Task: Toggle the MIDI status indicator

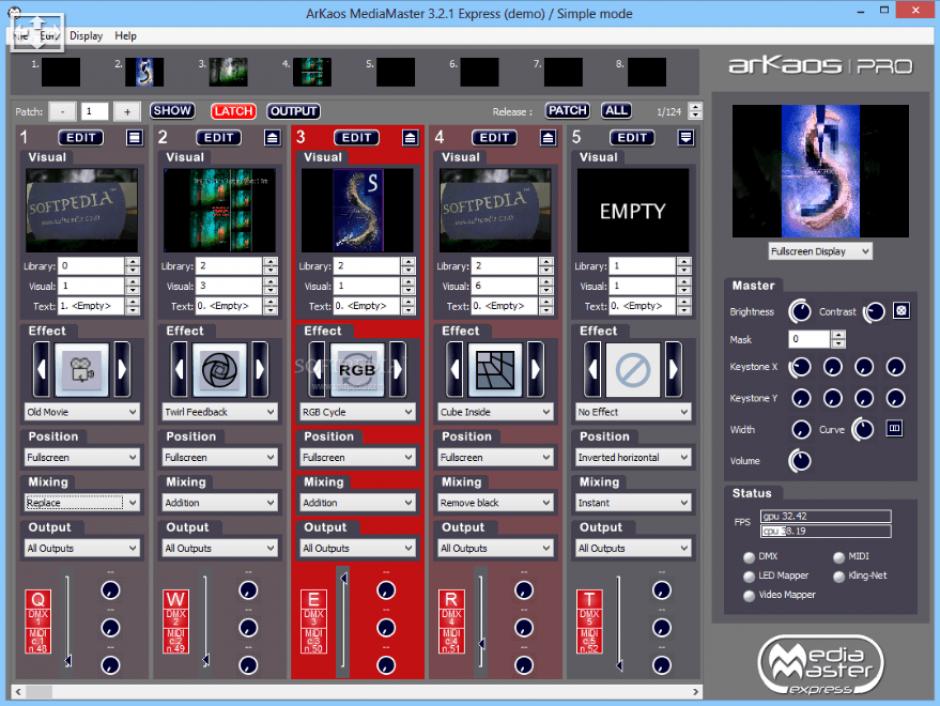Action: 839,557
